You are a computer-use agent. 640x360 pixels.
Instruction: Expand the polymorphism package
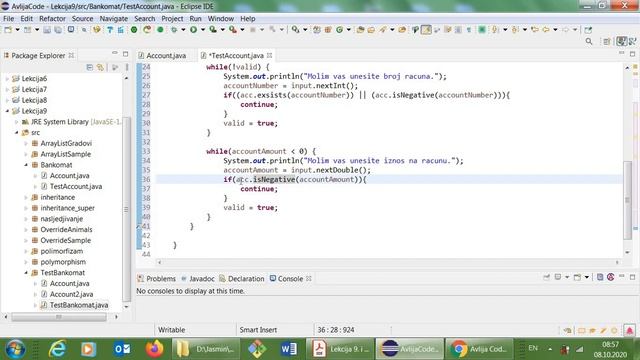[x=26, y=262]
